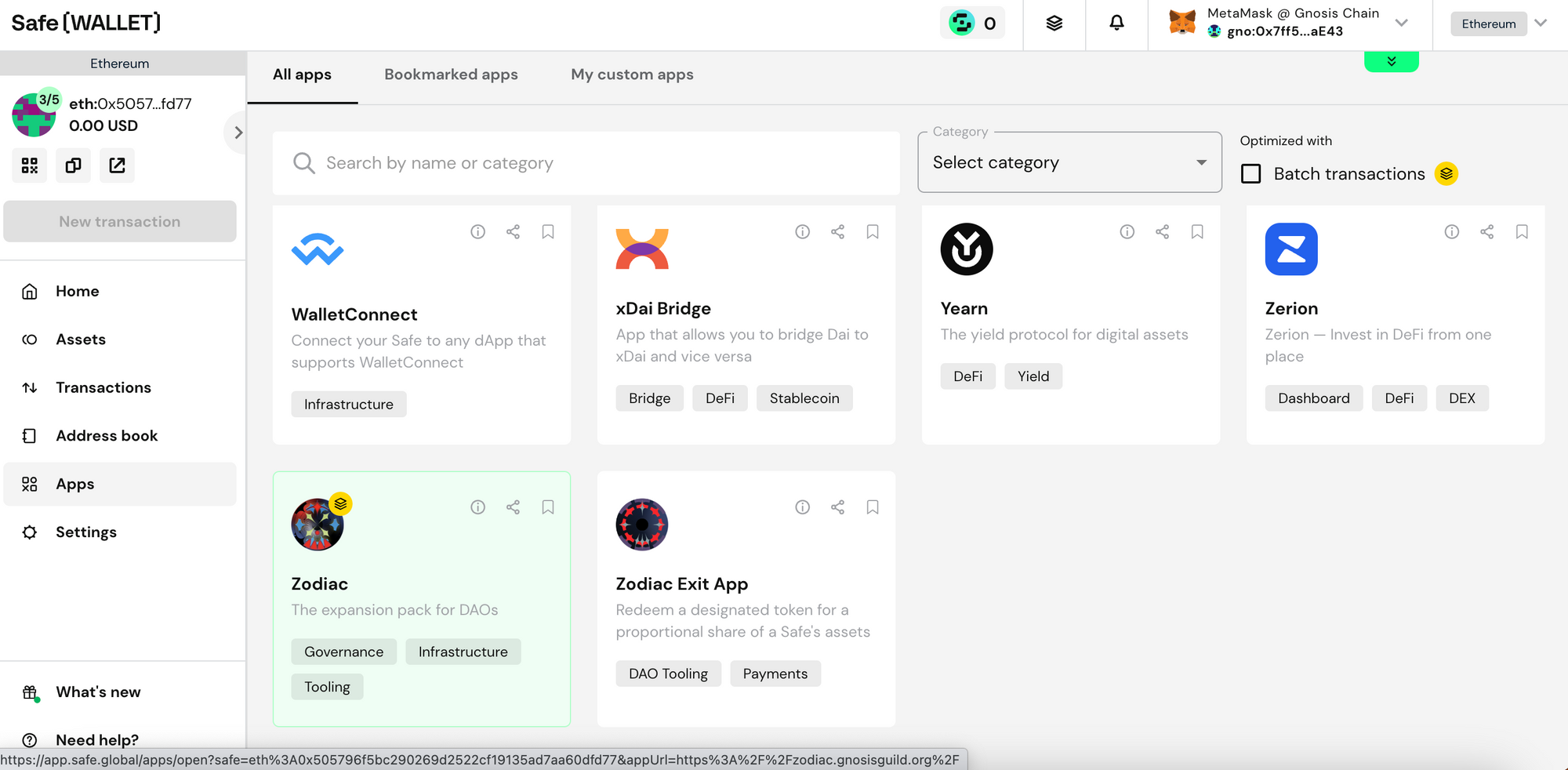Click the Safe account avatar identicon
Screen dimensions: 1568x770
34,114
